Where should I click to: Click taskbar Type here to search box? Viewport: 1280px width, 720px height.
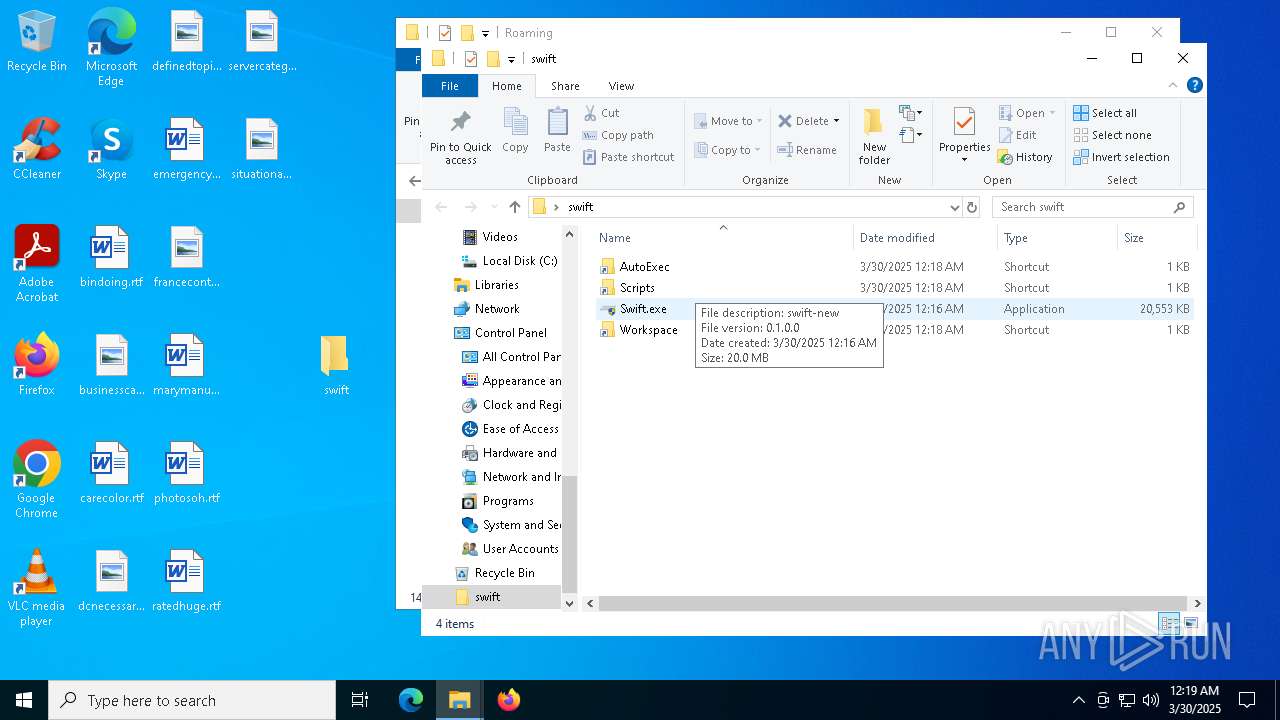(192, 700)
